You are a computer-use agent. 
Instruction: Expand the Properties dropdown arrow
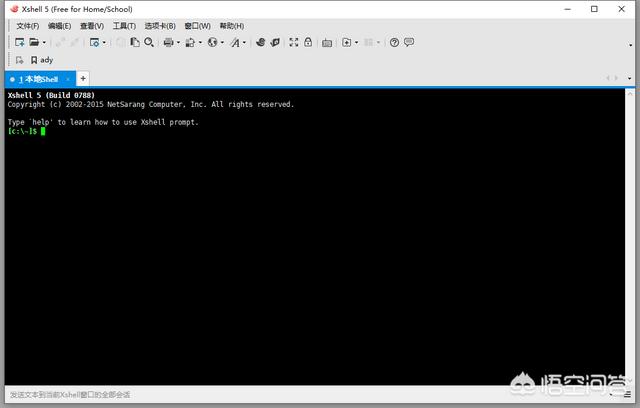[104, 42]
